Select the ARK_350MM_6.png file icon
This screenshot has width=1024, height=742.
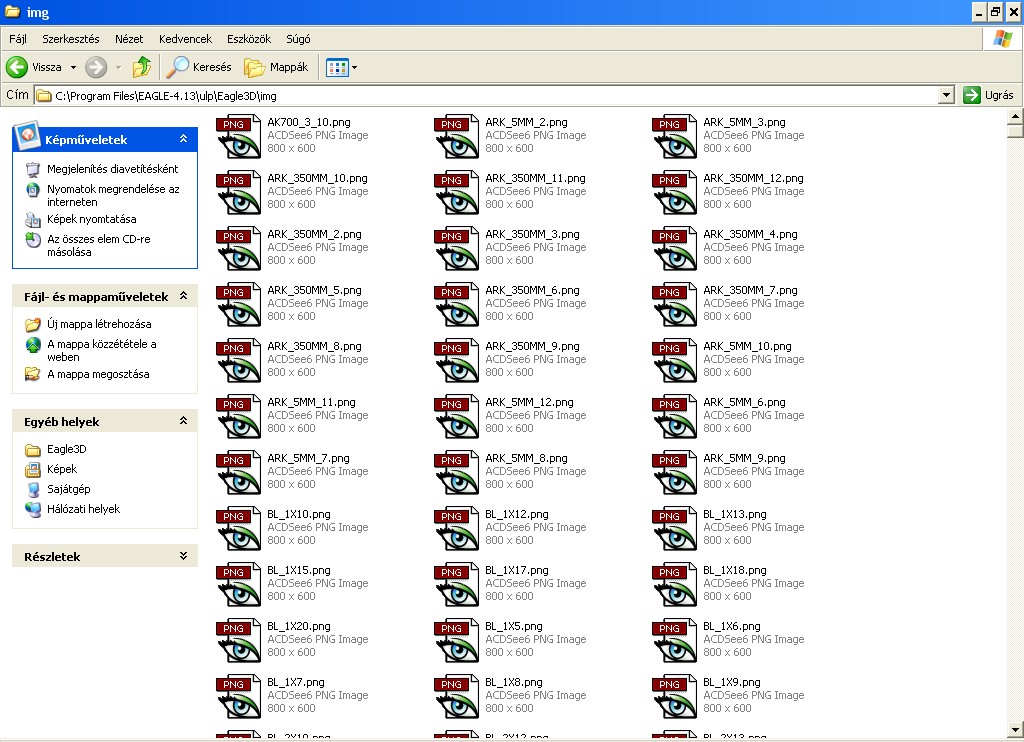456,306
